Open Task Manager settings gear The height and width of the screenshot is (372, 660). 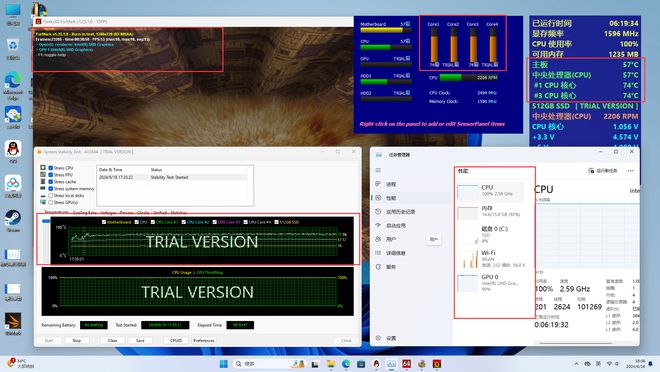pyautogui.click(x=378, y=338)
